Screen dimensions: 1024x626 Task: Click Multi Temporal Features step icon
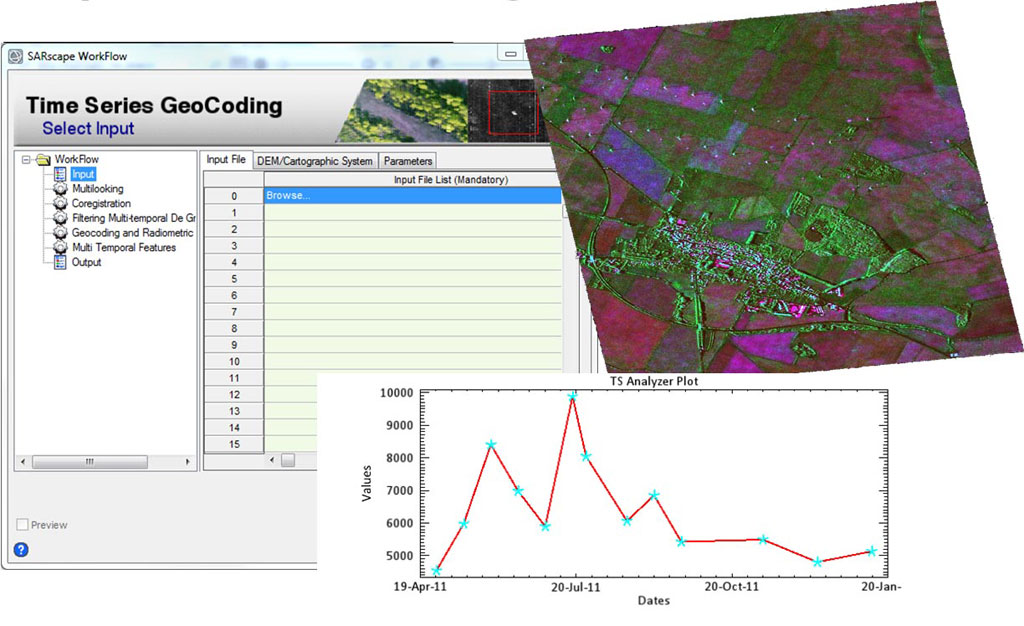pos(60,248)
